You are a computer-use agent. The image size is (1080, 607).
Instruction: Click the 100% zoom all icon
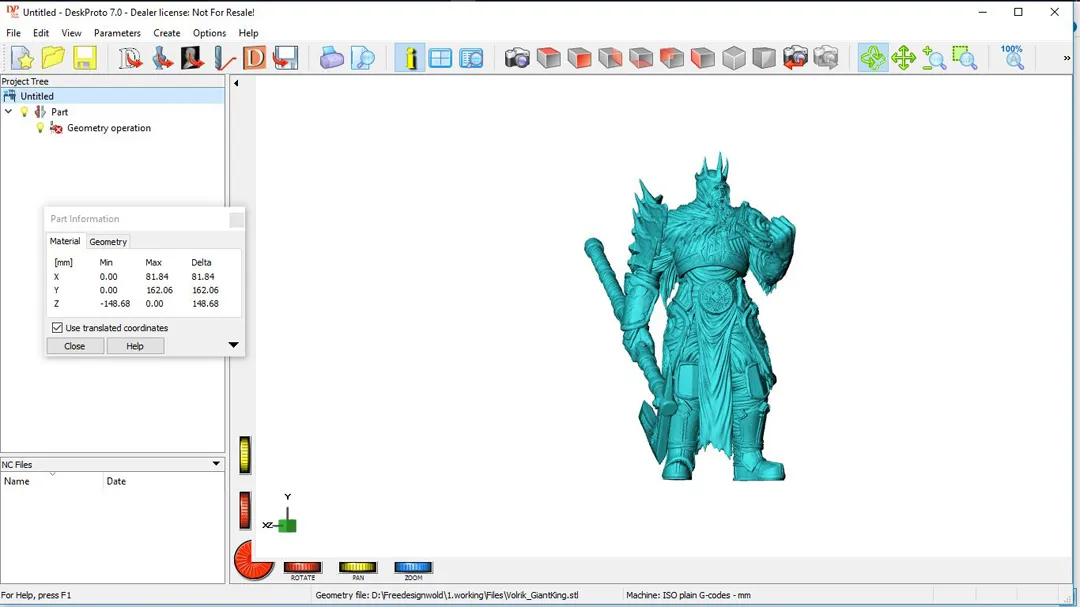pos(1012,58)
